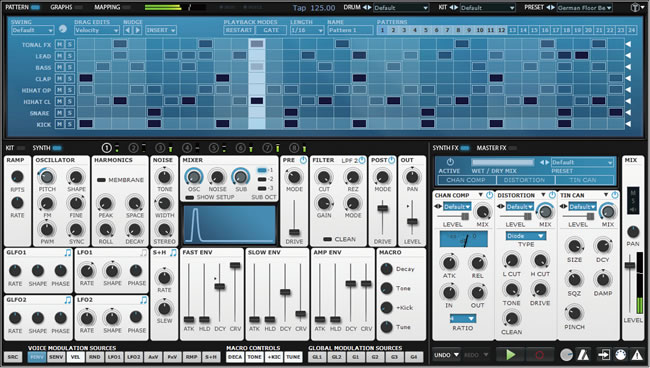
Task: Open the distortion TYPE Diode dropdown
Action: click(526, 236)
